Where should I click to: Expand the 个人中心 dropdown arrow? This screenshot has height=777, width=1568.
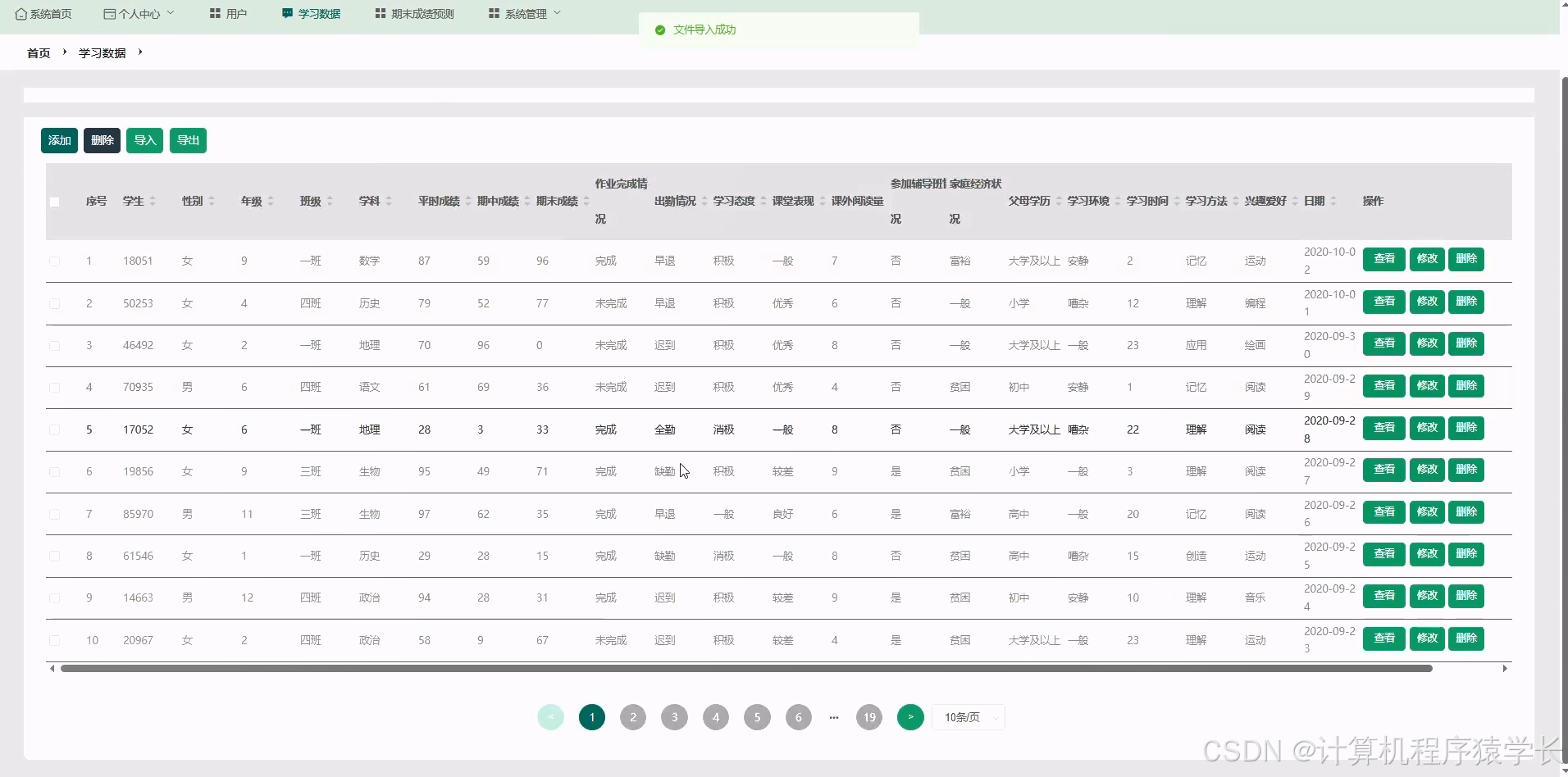[171, 13]
